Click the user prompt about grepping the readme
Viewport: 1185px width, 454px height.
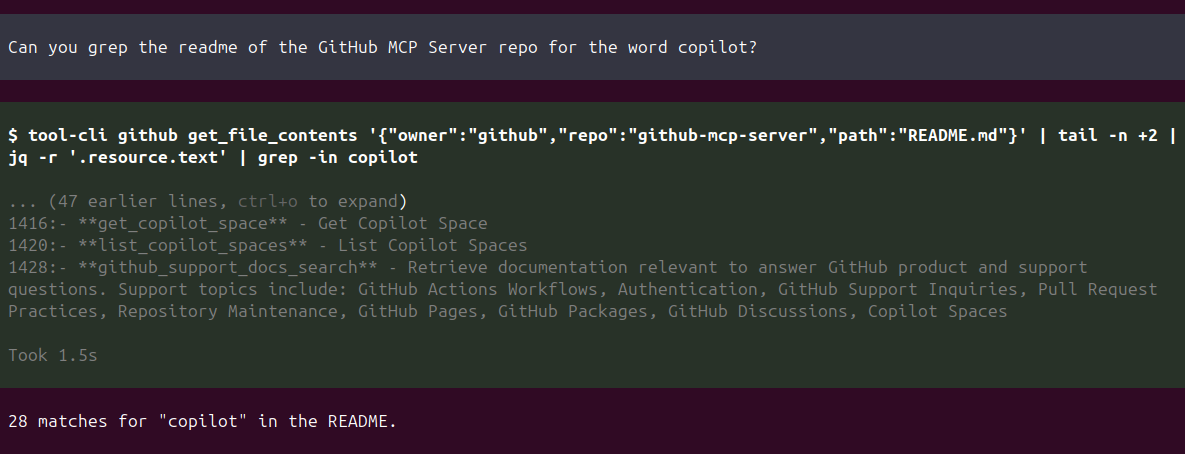382,47
